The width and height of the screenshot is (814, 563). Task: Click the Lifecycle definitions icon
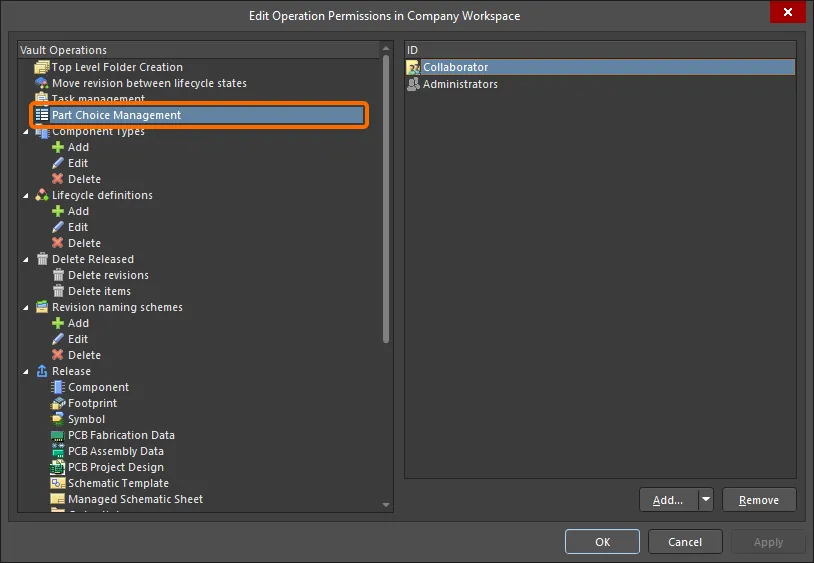tap(42, 195)
